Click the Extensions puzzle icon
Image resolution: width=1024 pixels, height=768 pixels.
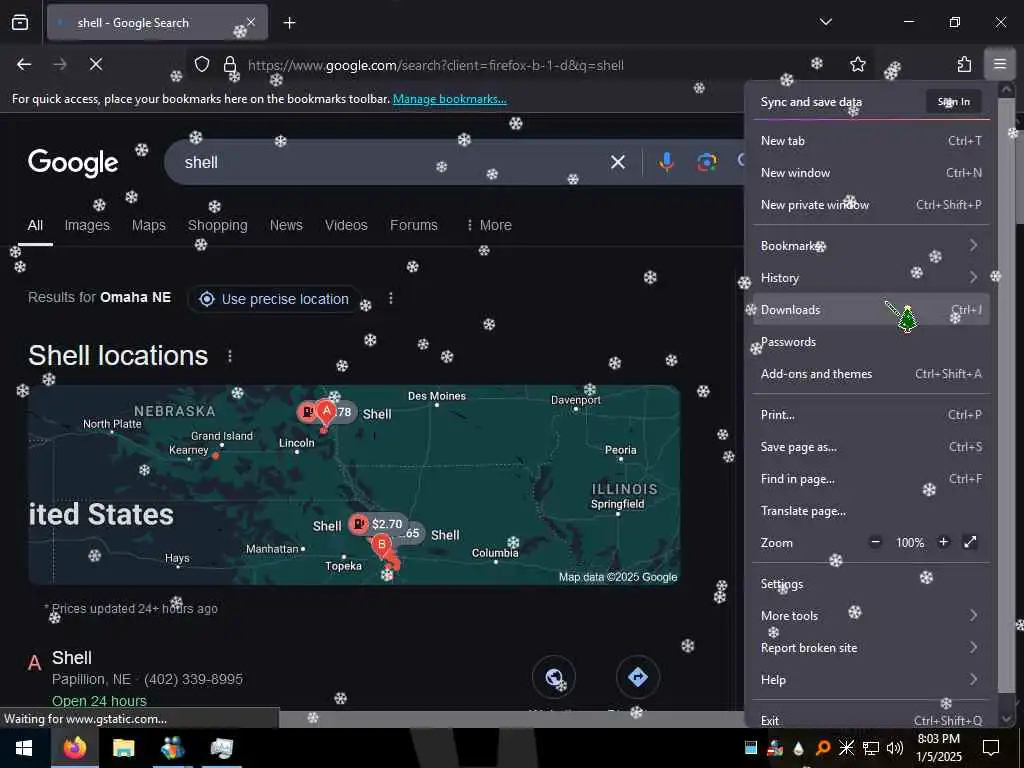964,64
